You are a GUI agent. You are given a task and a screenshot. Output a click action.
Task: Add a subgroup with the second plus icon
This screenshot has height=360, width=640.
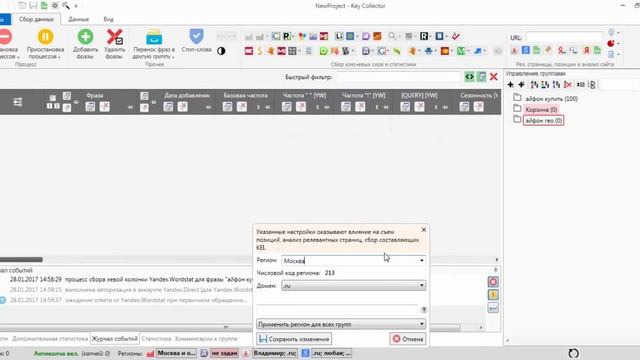(x=521, y=84)
